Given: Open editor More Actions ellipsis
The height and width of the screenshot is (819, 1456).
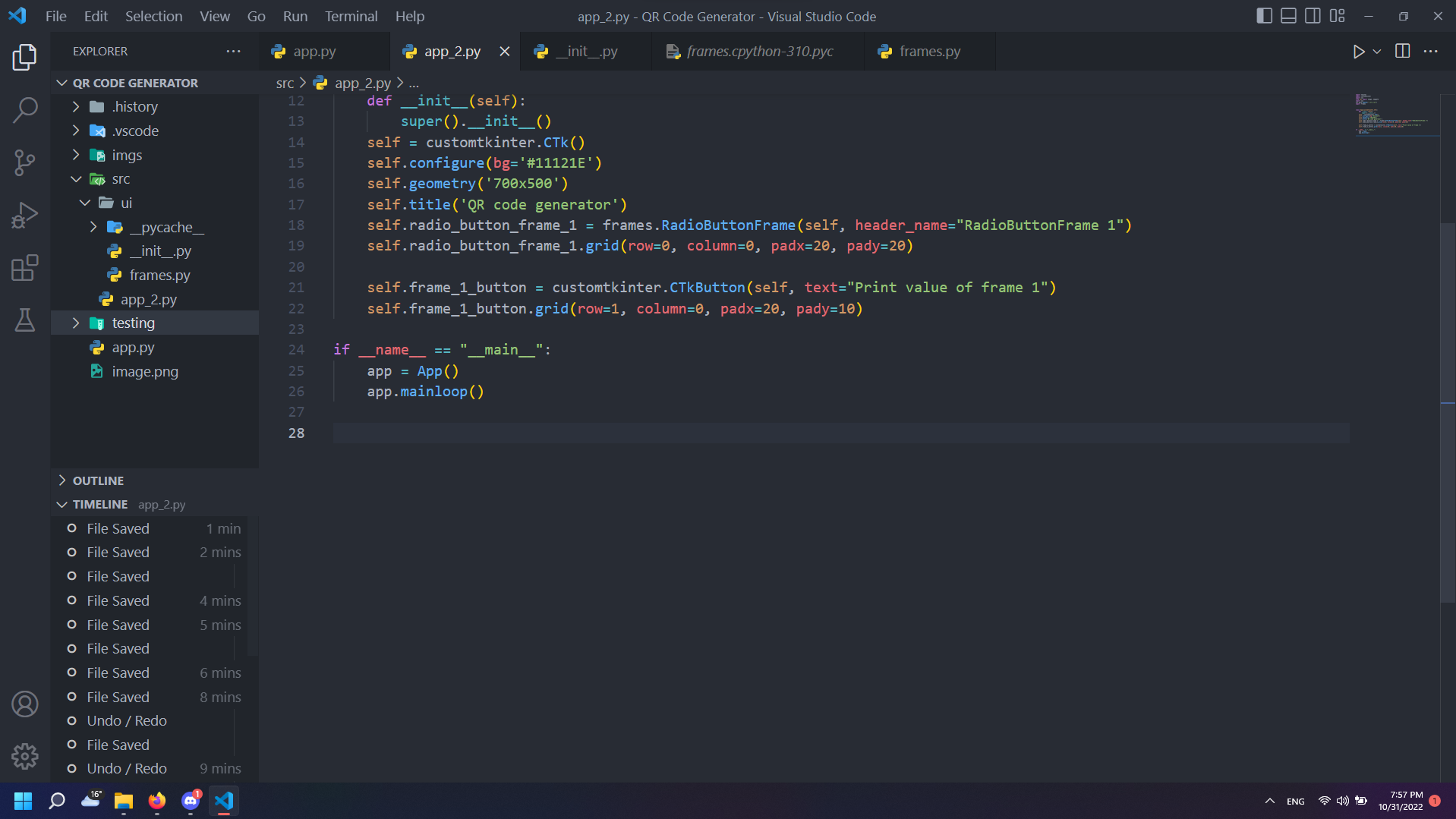Looking at the screenshot, I should 1430,51.
